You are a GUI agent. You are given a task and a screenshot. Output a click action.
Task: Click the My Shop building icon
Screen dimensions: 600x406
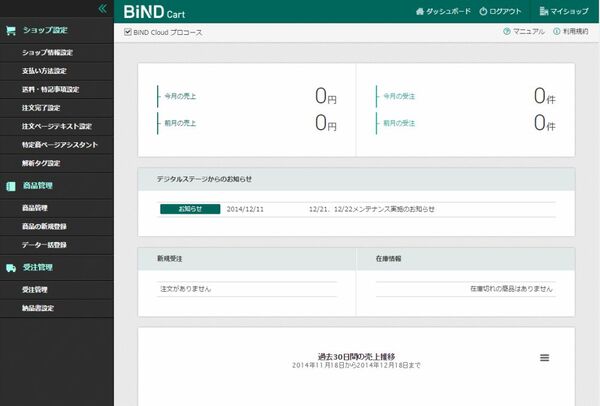543,11
